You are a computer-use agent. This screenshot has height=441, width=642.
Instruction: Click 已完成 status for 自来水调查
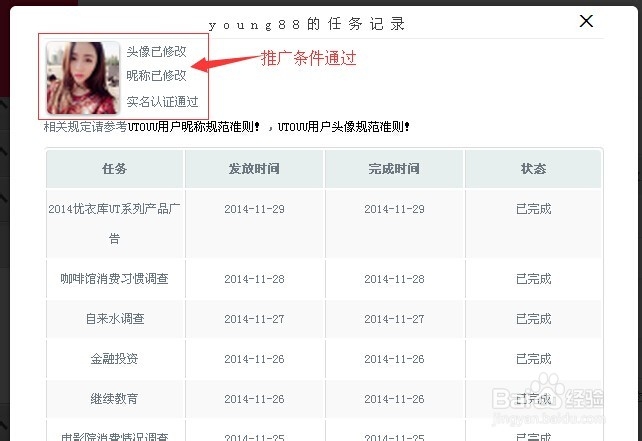pyautogui.click(x=533, y=319)
